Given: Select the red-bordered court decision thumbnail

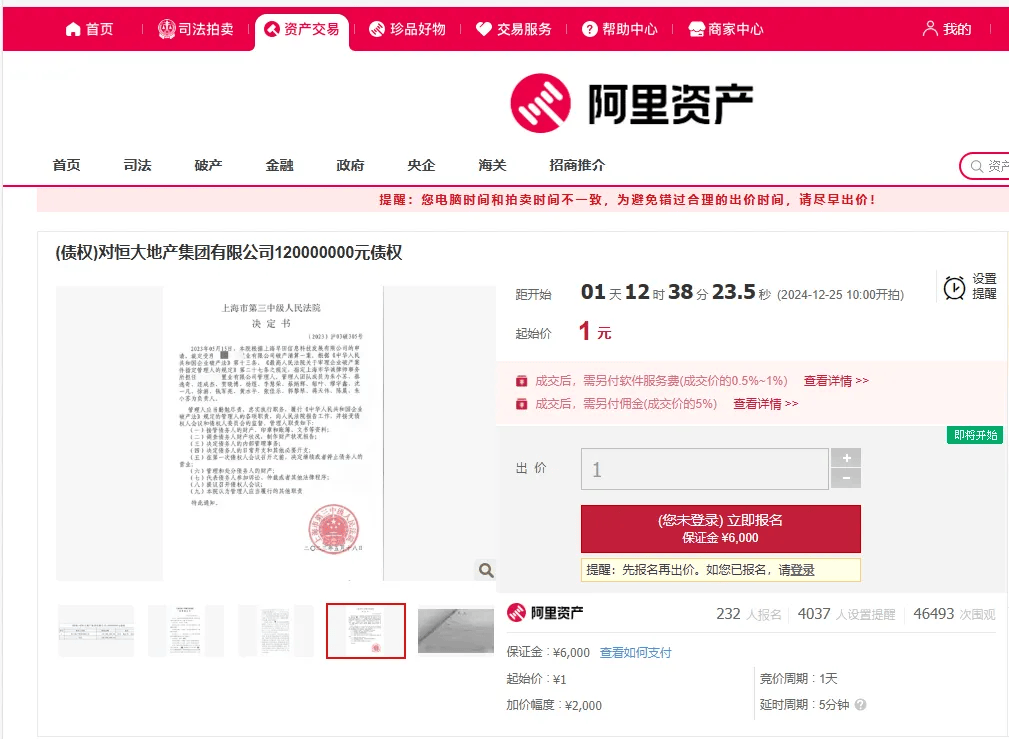Looking at the screenshot, I should click(366, 631).
